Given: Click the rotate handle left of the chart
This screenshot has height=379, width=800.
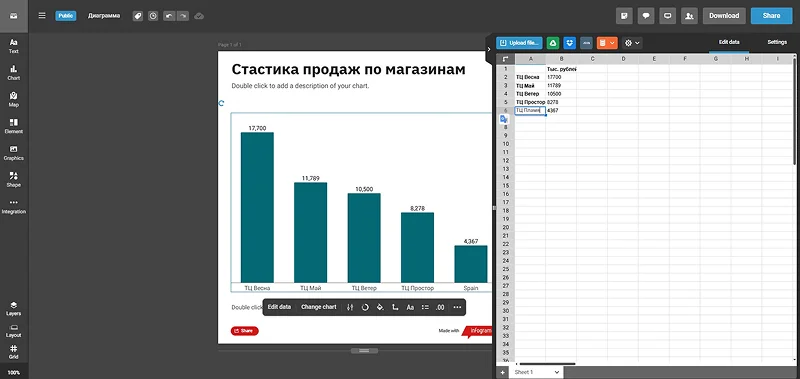Looking at the screenshot, I should 221,103.
